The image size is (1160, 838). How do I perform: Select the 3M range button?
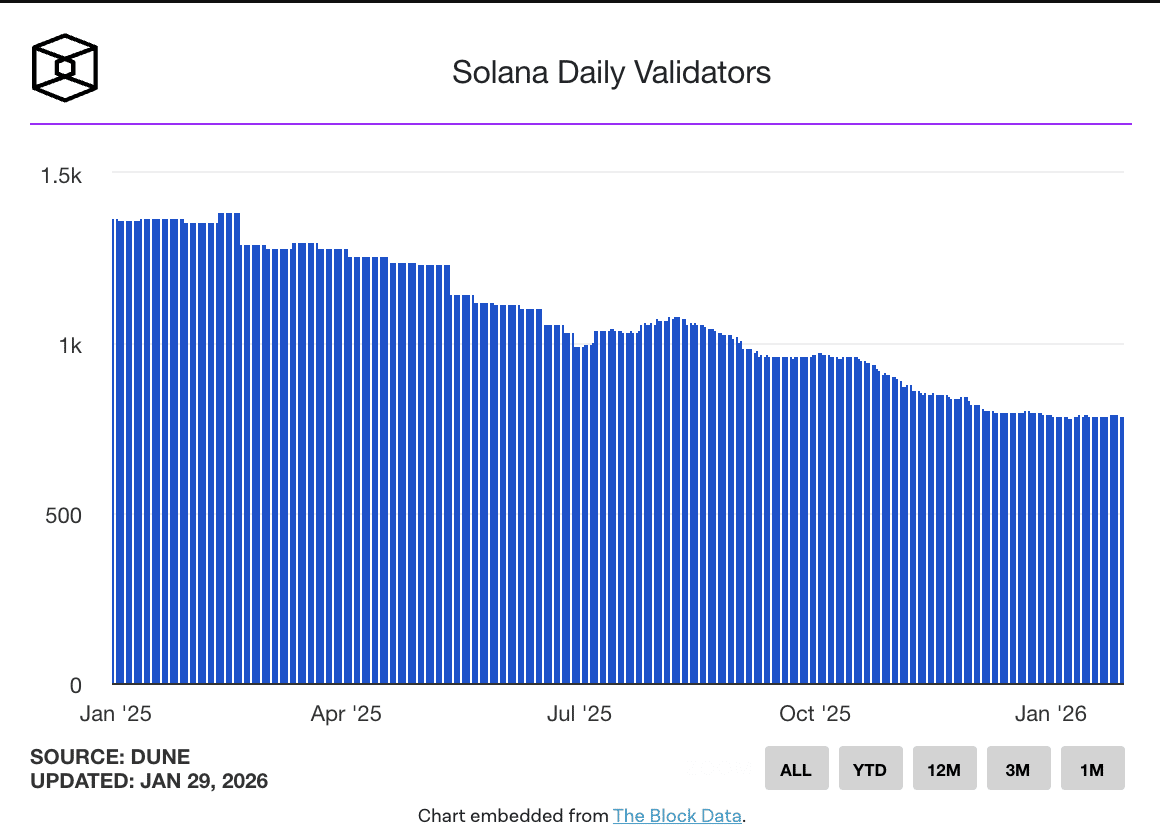click(x=1018, y=769)
